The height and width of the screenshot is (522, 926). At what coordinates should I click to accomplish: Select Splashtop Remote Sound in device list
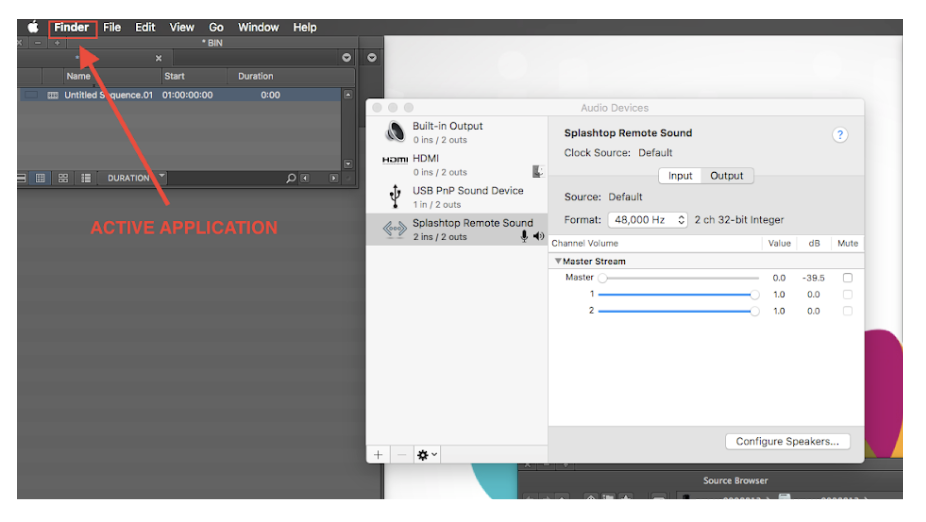[457, 229]
